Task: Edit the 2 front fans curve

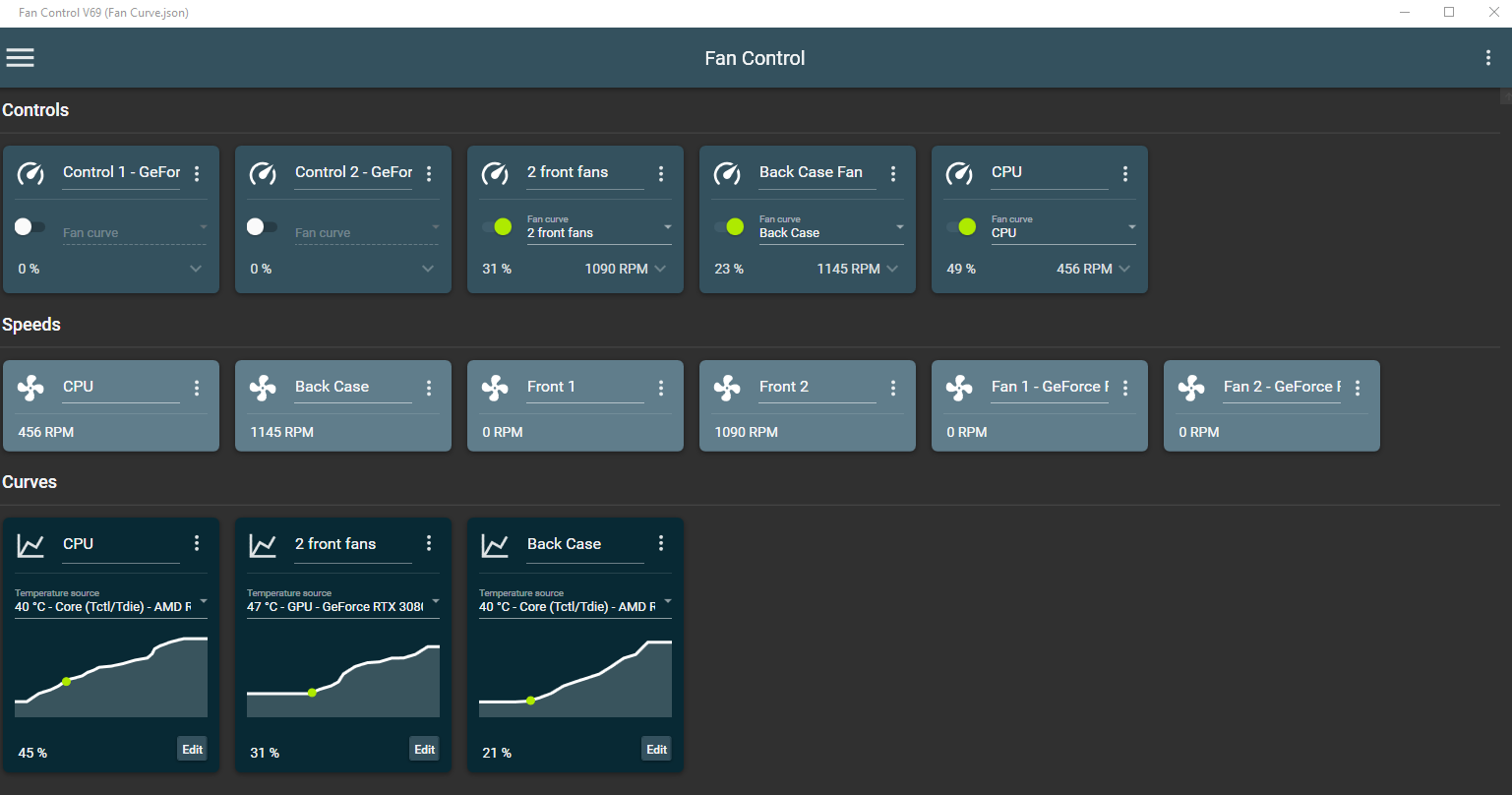Action: tap(424, 749)
